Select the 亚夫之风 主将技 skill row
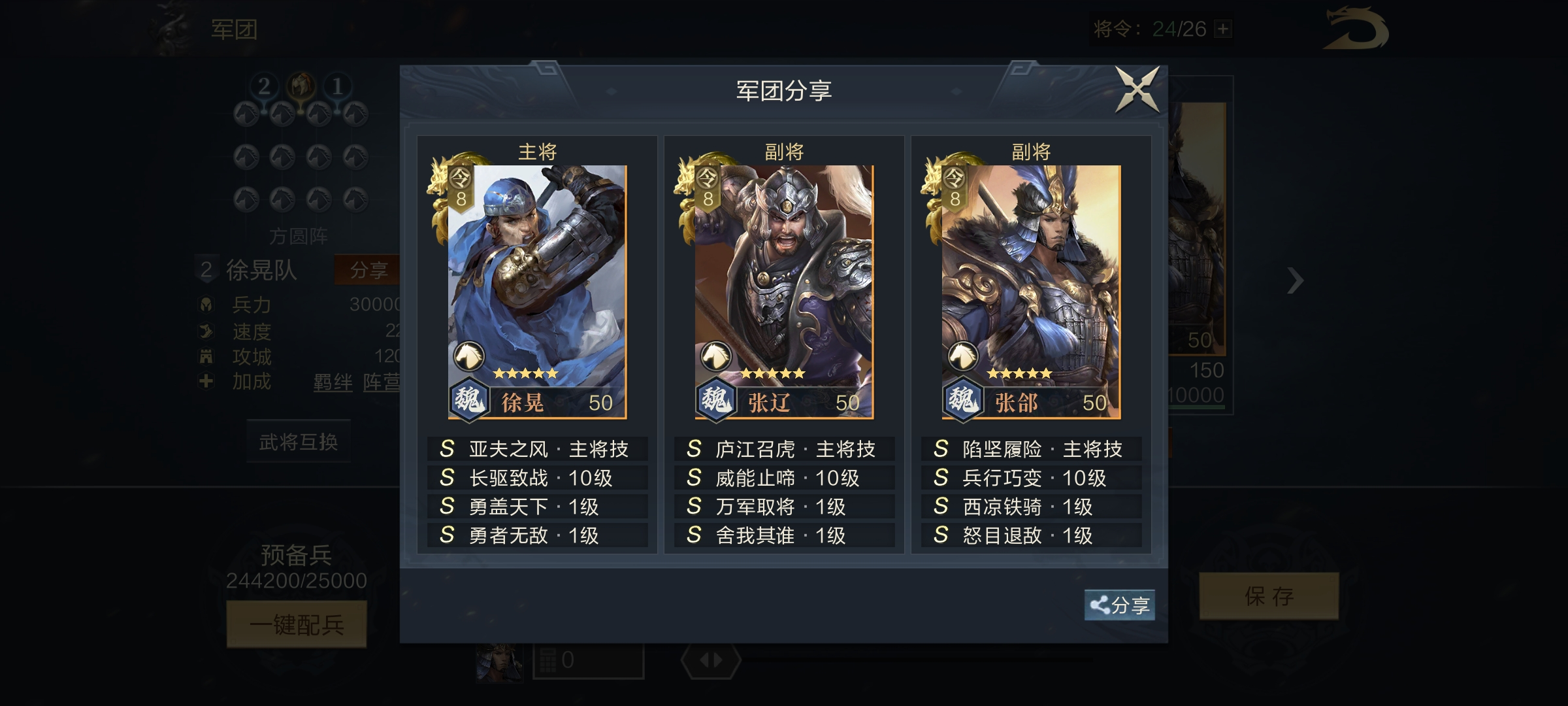 pyautogui.click(x=537, y=449)
